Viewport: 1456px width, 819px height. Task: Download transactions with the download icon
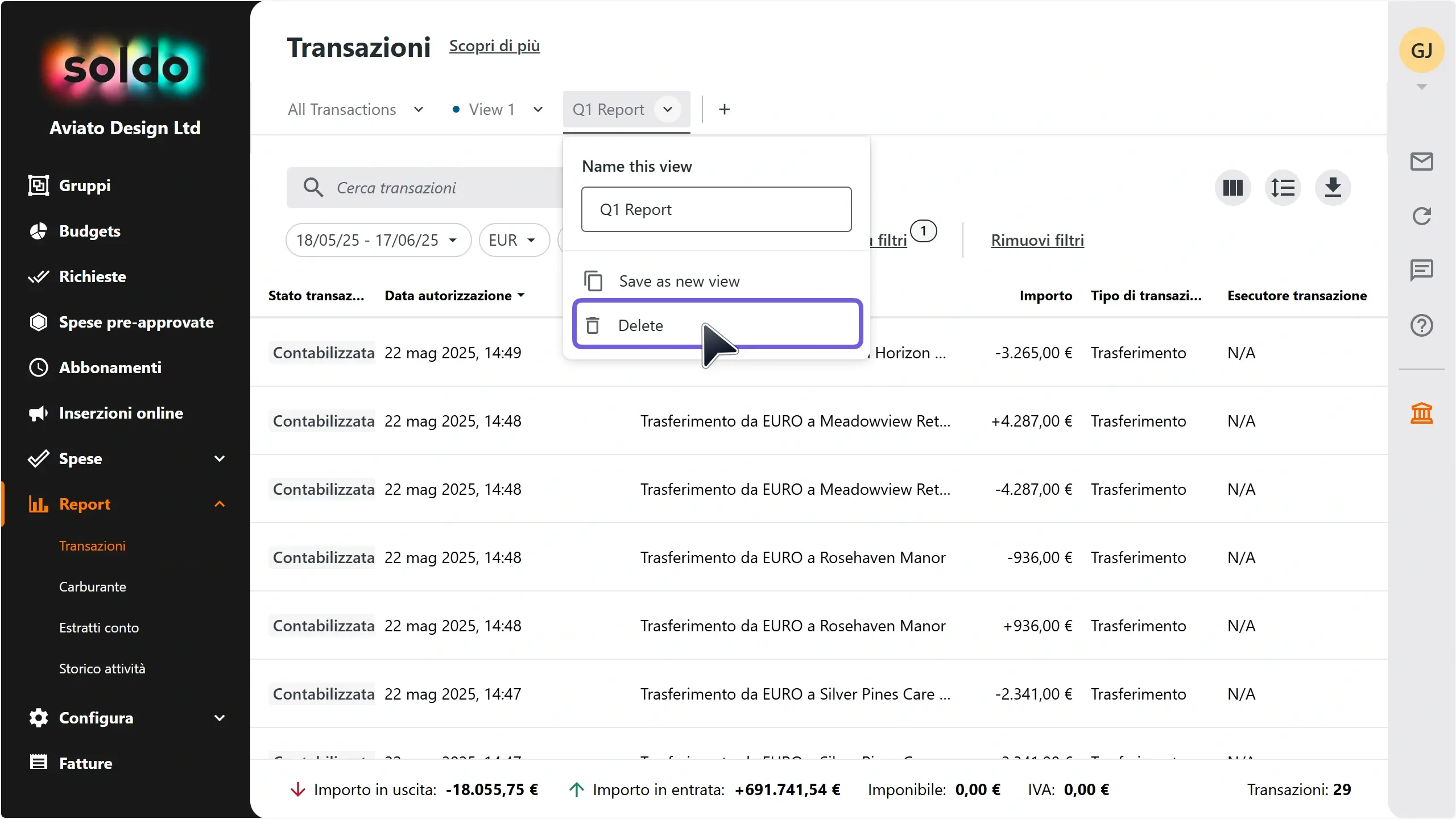pyautogui.click(x=1333, y=188)
